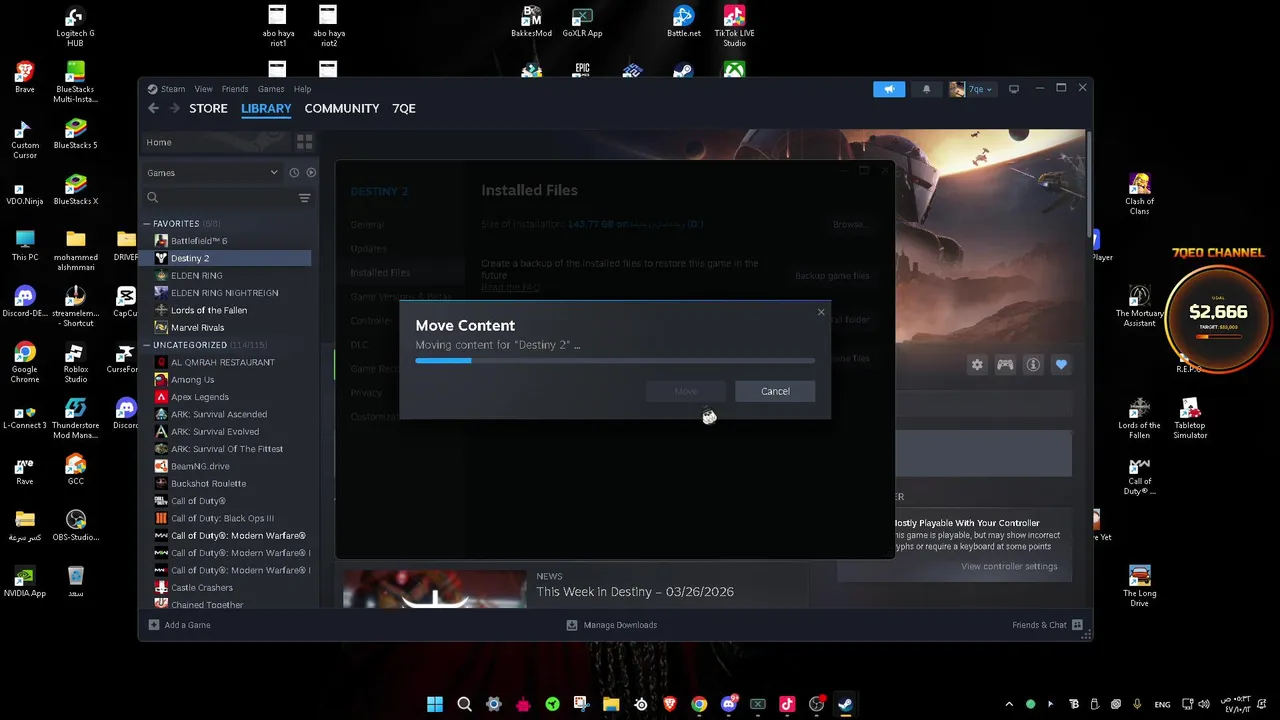
Task: Click the Move Content progress bar
Action: (x=615, y=361)
